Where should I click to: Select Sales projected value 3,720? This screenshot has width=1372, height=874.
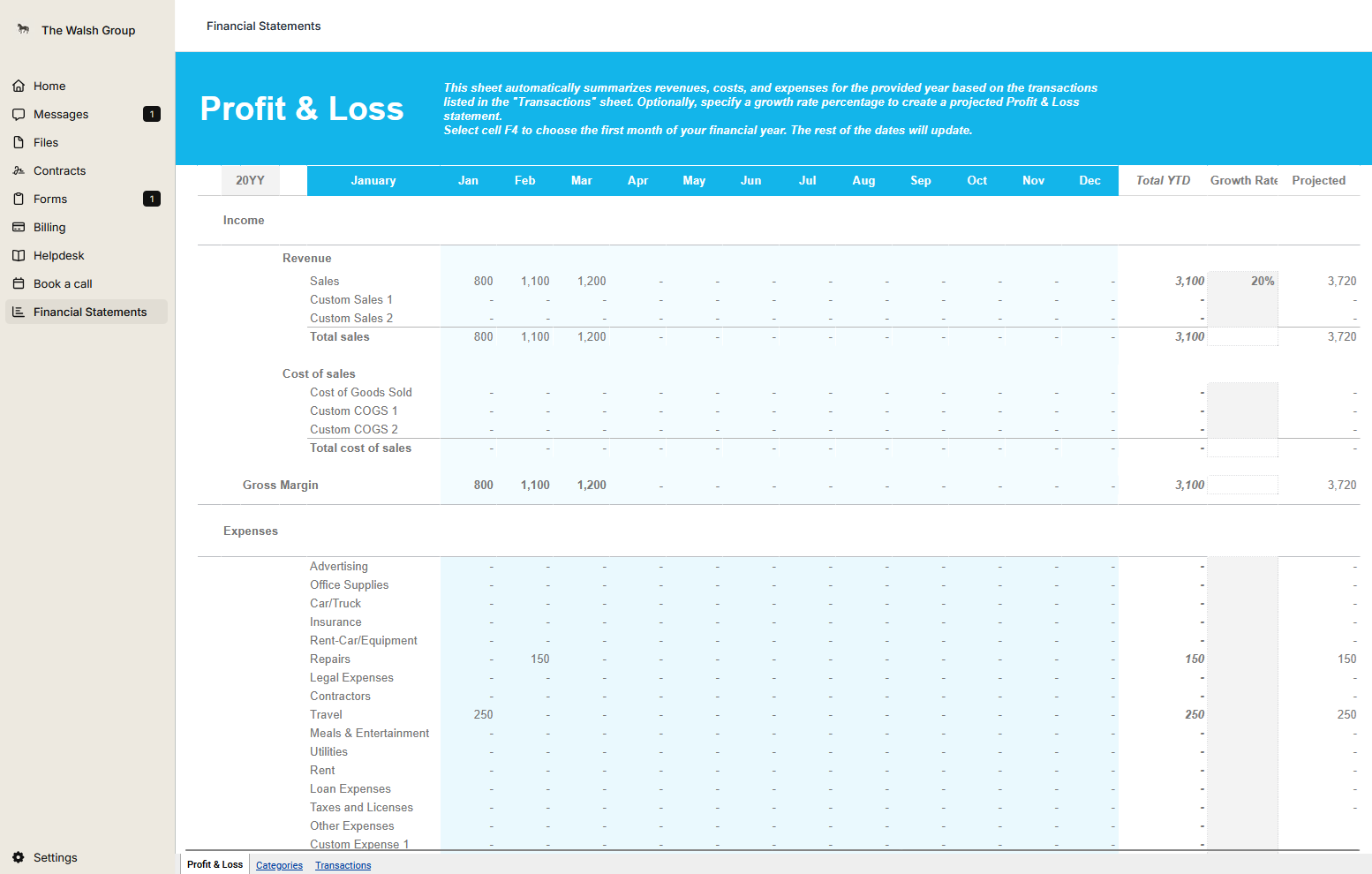pos(1342,281)
